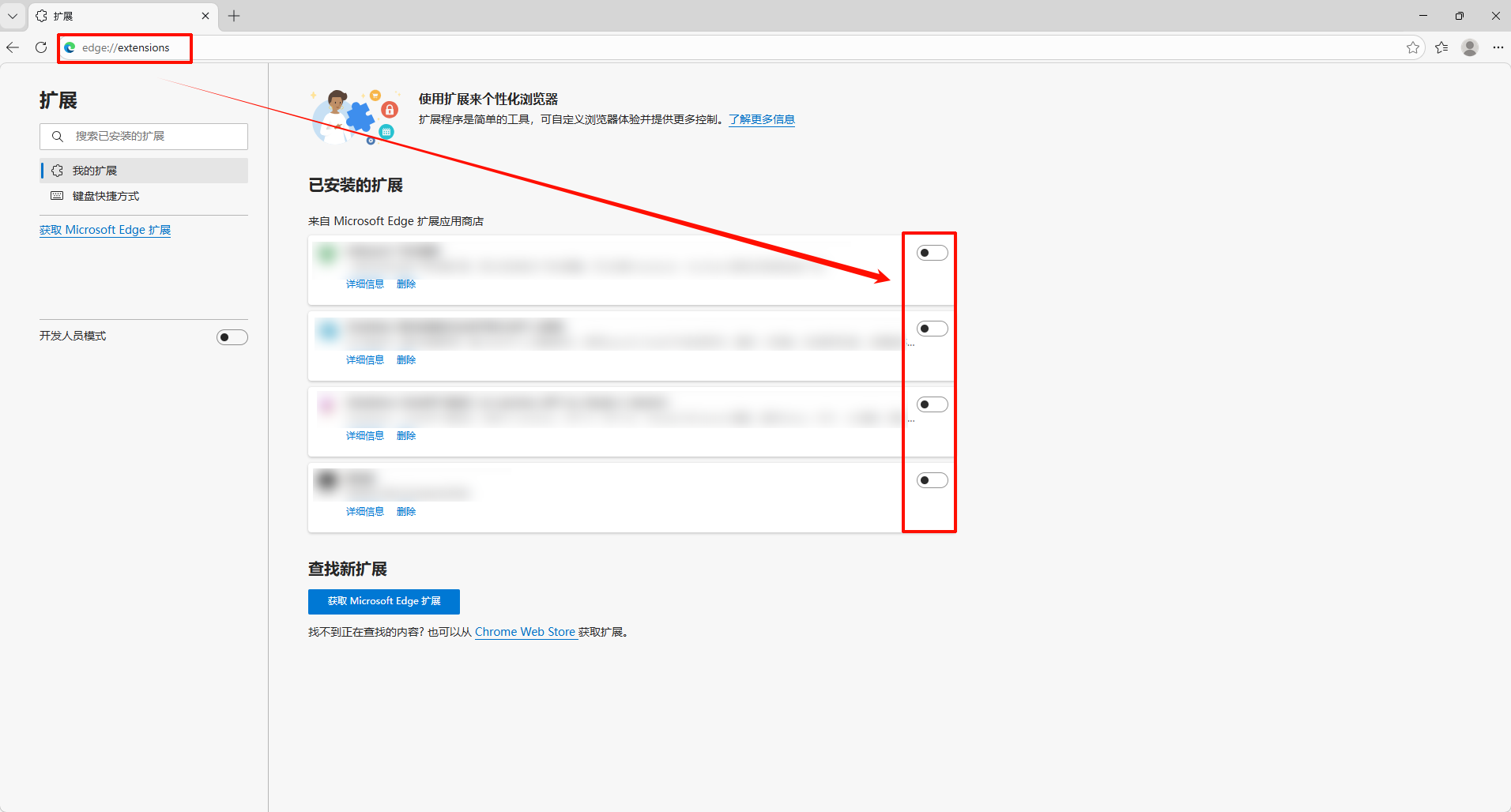Expand the tab actions dropdown arrow
This screenshot has height=812, width=1511.
[x=13, y=16]
